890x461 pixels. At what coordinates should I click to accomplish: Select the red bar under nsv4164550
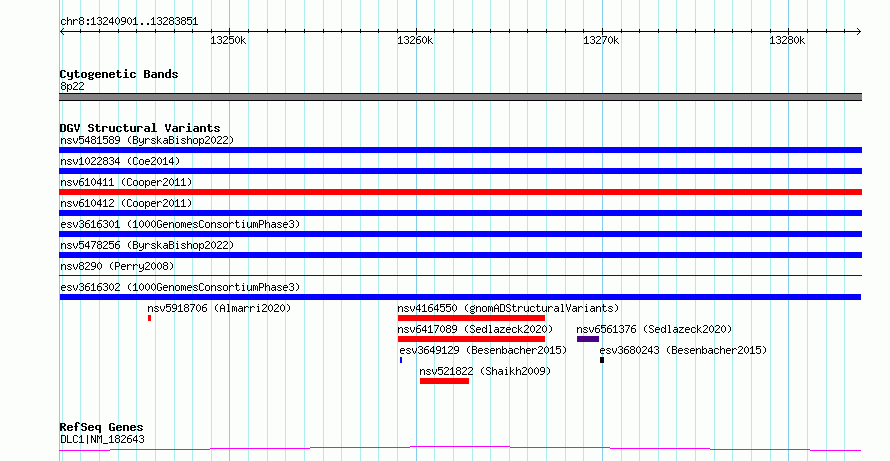pyautogui.click(x=471, y=318)
